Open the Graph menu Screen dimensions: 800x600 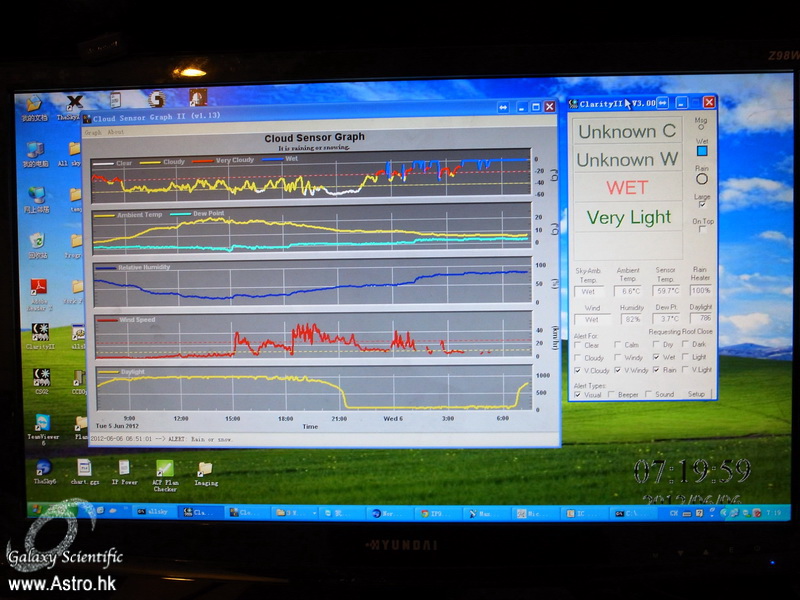tap(93, 131)
